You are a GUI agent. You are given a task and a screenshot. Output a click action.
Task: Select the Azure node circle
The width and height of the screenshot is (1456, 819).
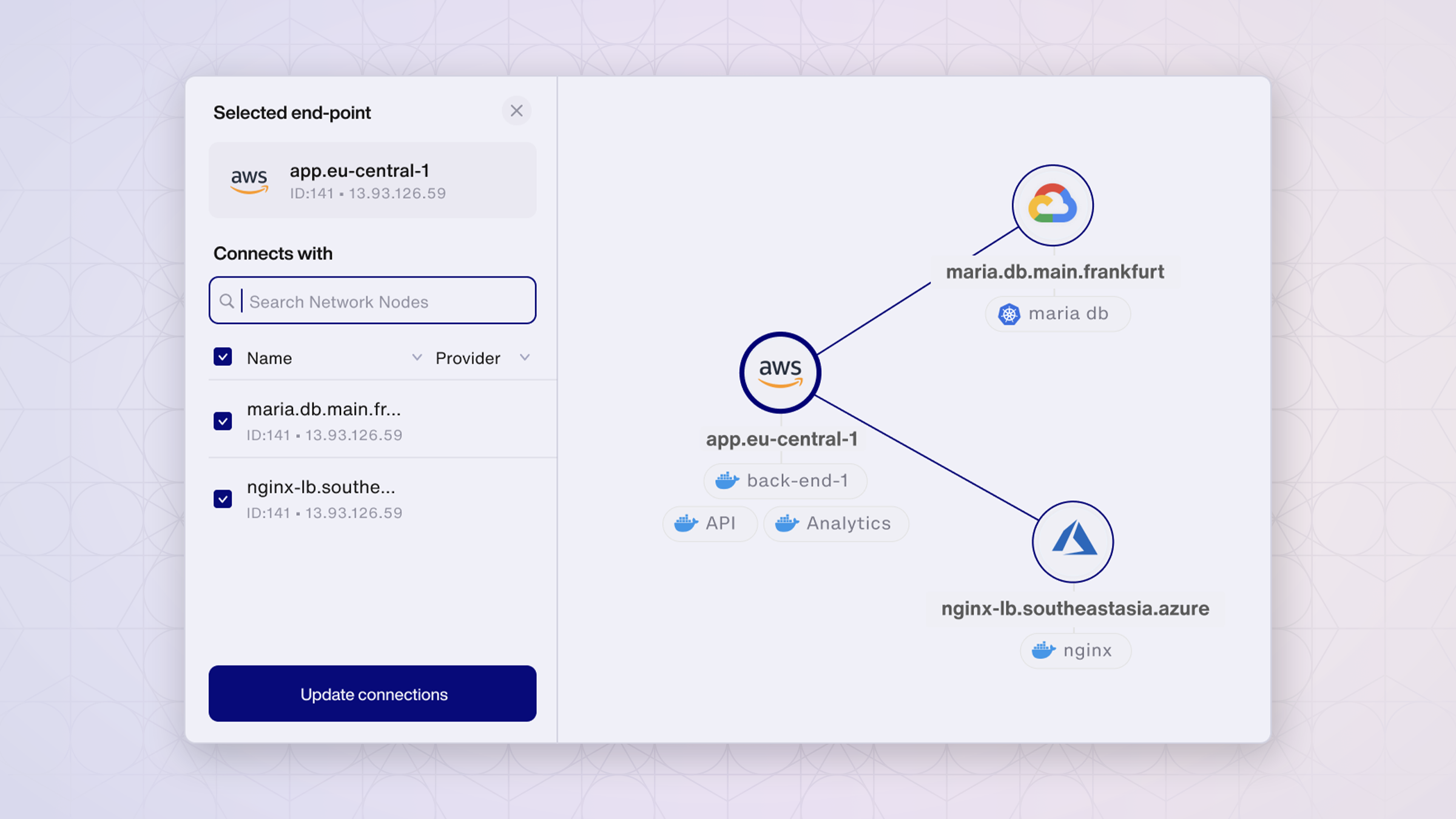click(x=1073, y=541)
